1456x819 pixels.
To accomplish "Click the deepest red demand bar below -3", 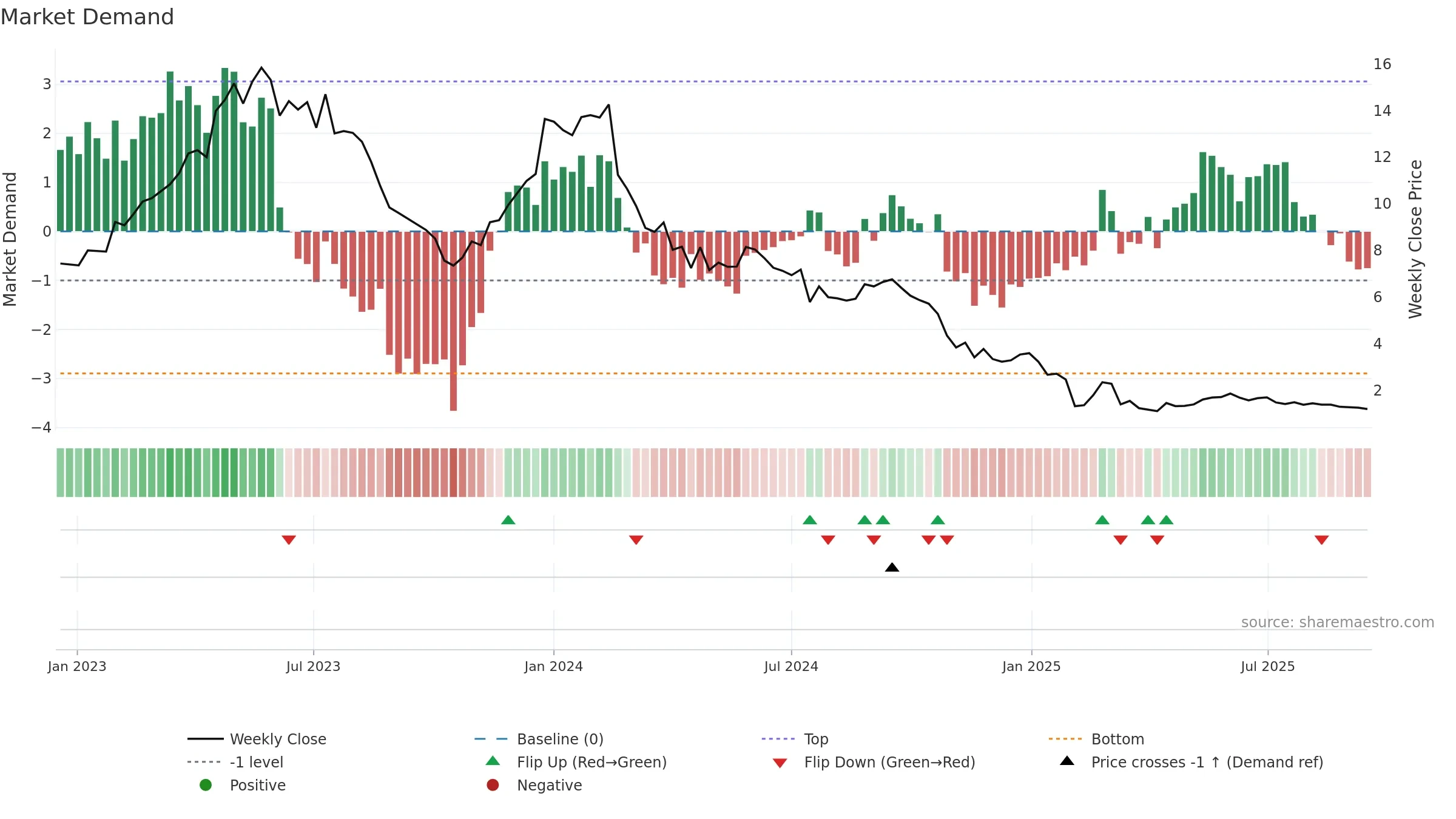I will [x=453, y=321].
